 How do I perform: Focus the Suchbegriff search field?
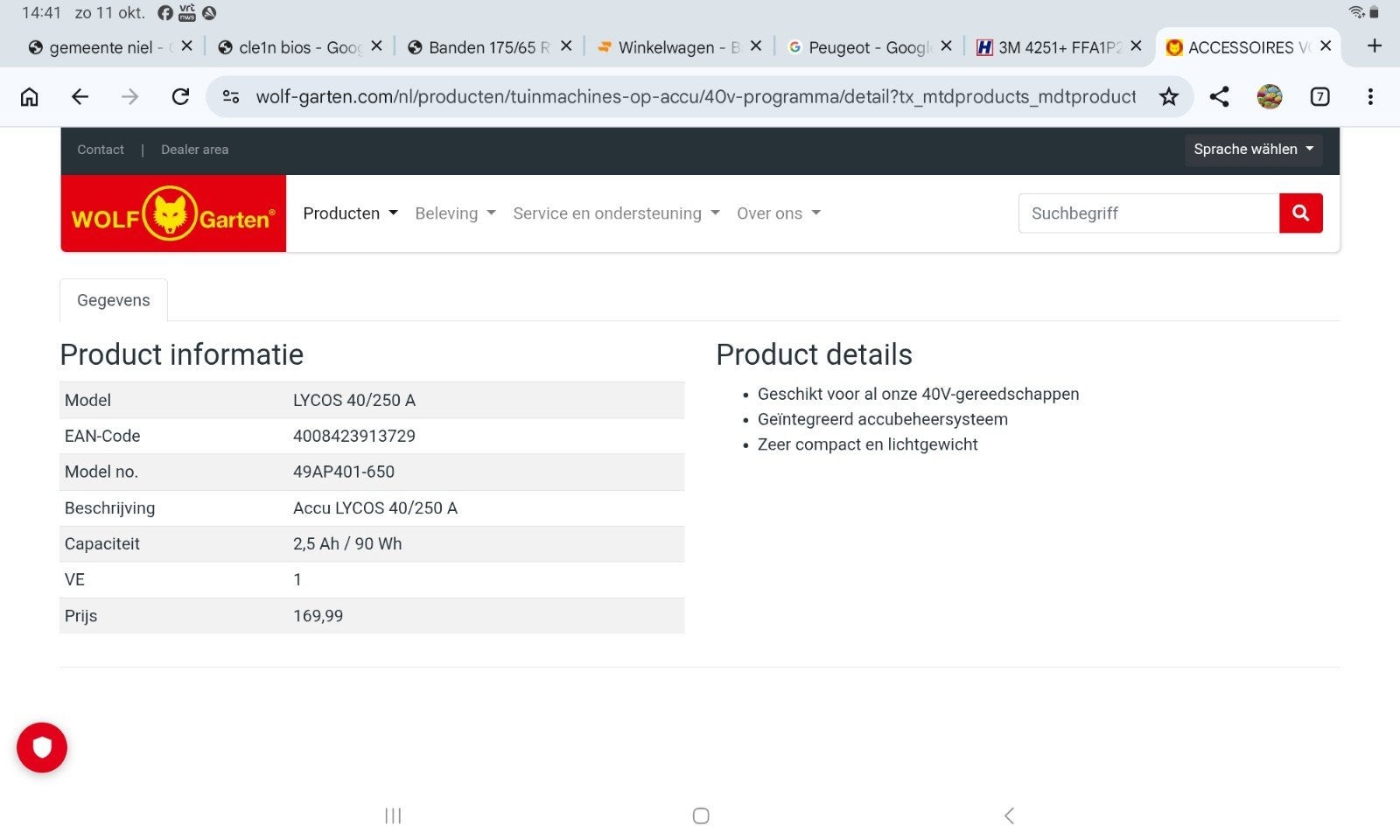tap(1149, 213)
